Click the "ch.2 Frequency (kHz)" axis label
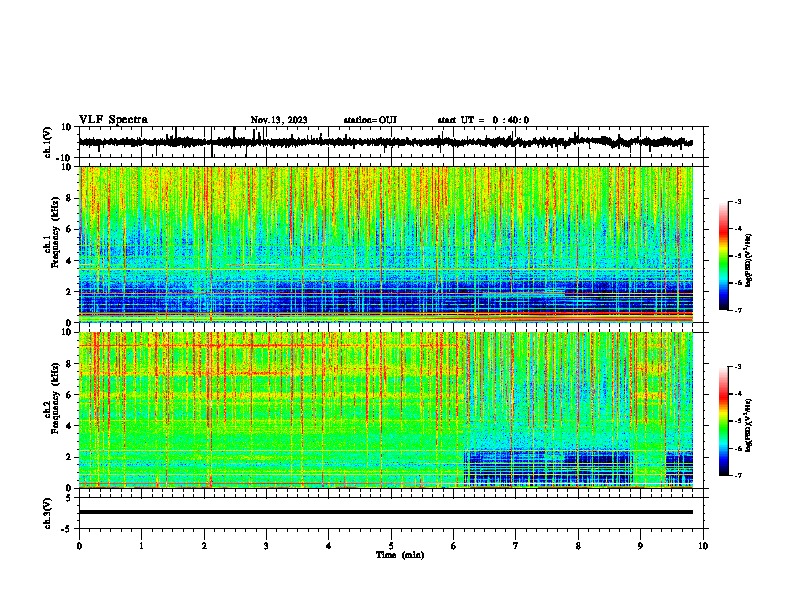Viewport: 792px width, 612px height. coord(51,398)
